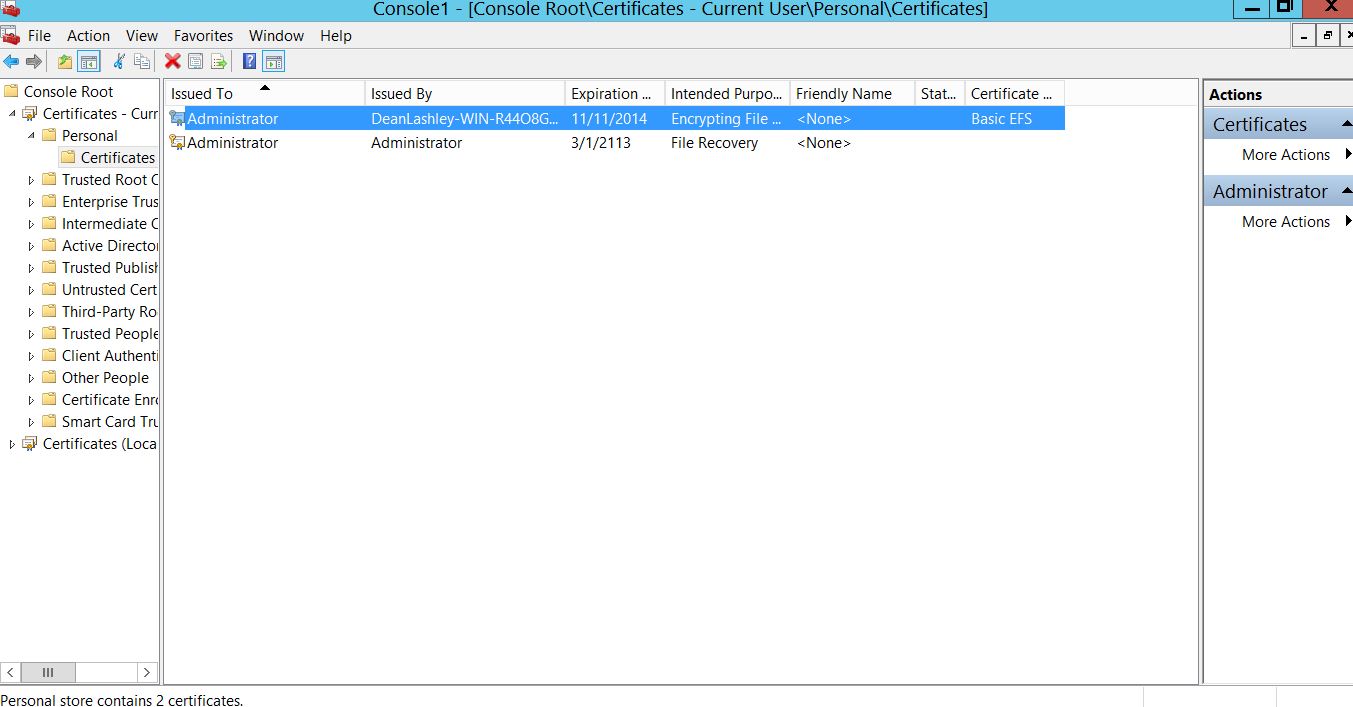Collapse the Certificates section in Actions pane
The width and height of the screenshot is (1353, 707).
(x=1346, y=125)
